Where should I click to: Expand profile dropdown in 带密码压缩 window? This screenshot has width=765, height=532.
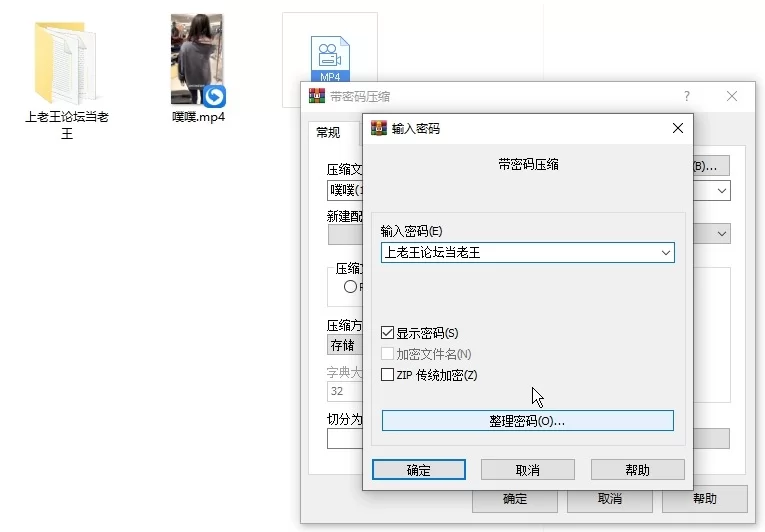coord(721,233)
